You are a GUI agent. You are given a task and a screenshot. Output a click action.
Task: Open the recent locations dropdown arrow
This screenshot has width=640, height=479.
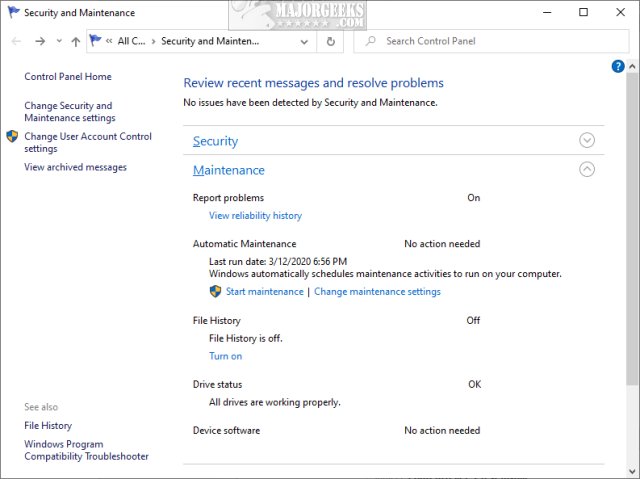[x=59, y=41]
